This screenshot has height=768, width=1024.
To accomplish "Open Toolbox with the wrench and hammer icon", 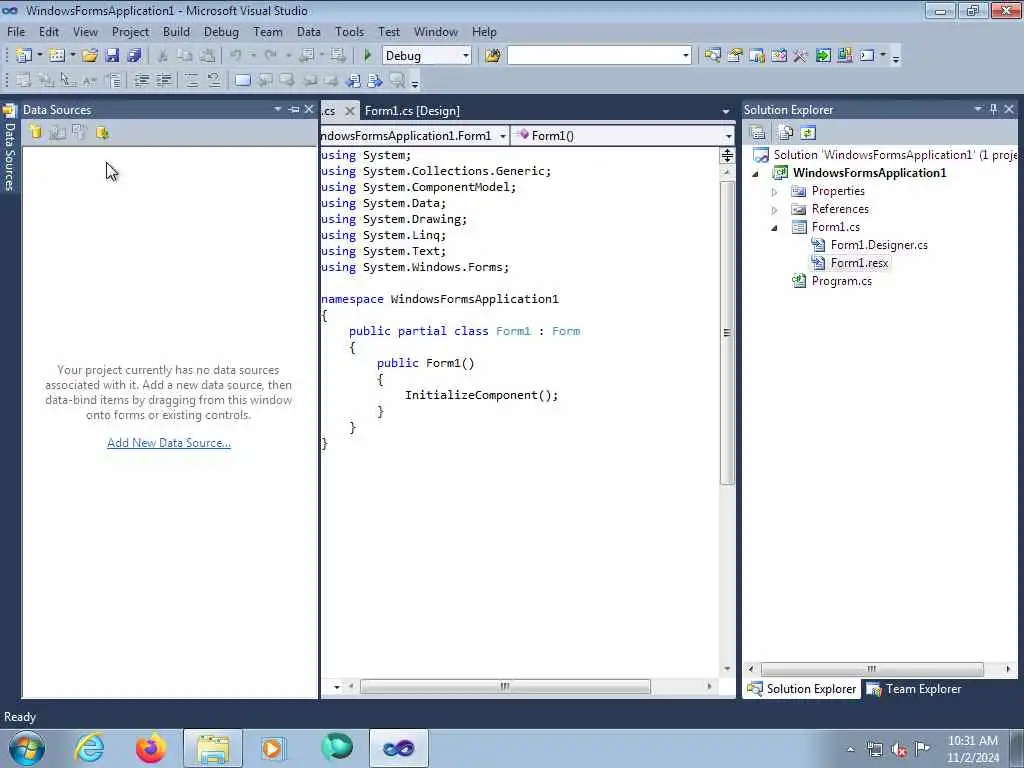I will point(800,56).
